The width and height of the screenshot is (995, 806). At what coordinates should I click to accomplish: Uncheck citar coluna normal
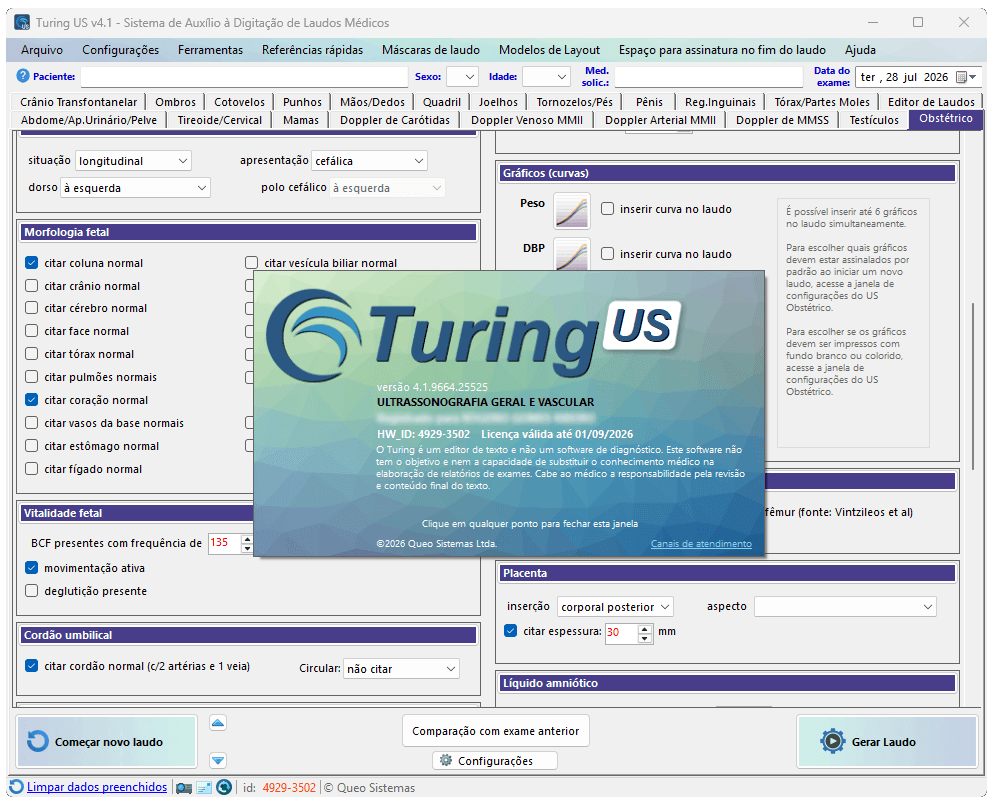click(x=32, y=263)
